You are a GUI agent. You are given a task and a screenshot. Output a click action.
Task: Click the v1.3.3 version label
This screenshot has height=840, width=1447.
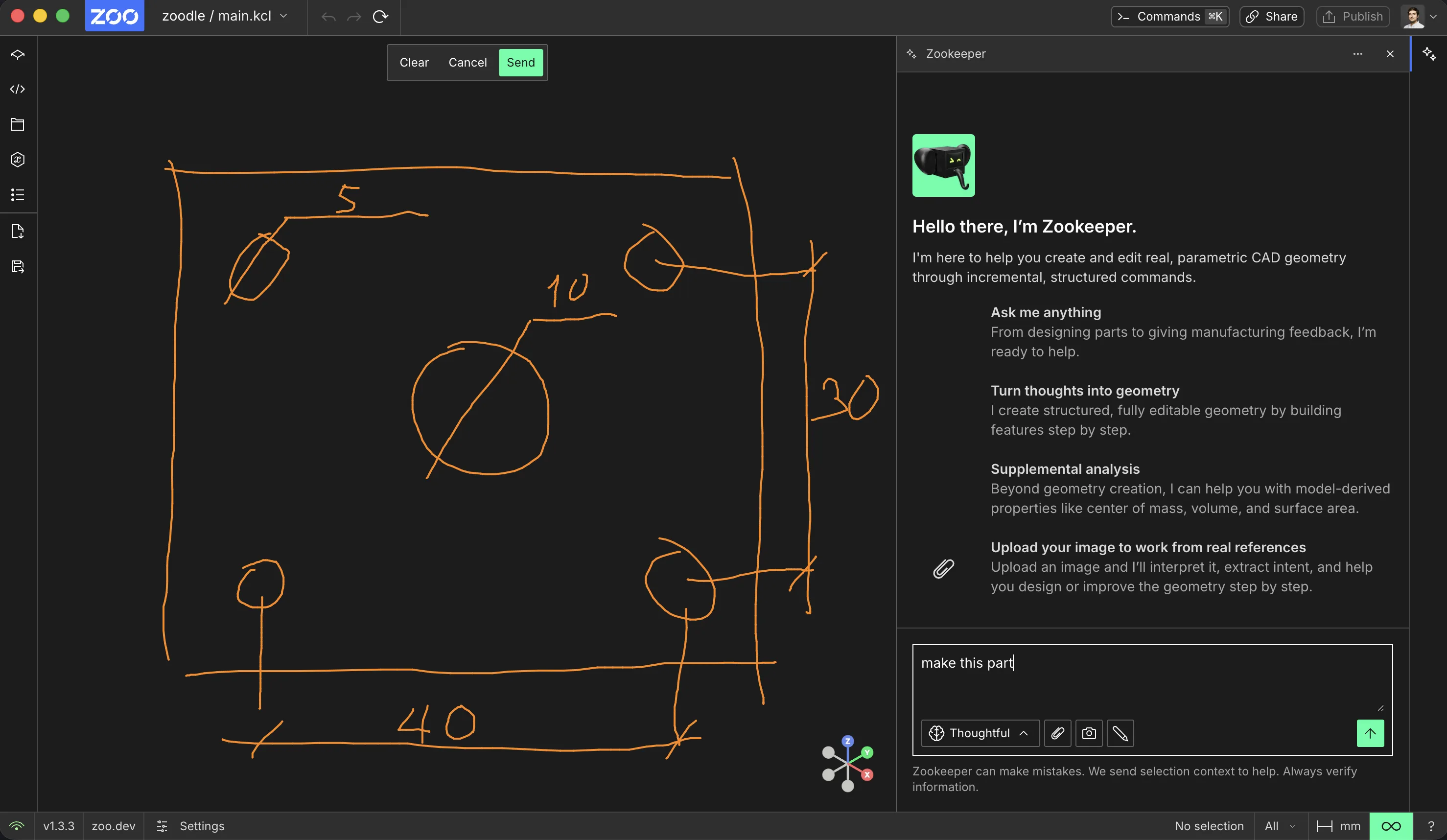(x=59, y=826)
